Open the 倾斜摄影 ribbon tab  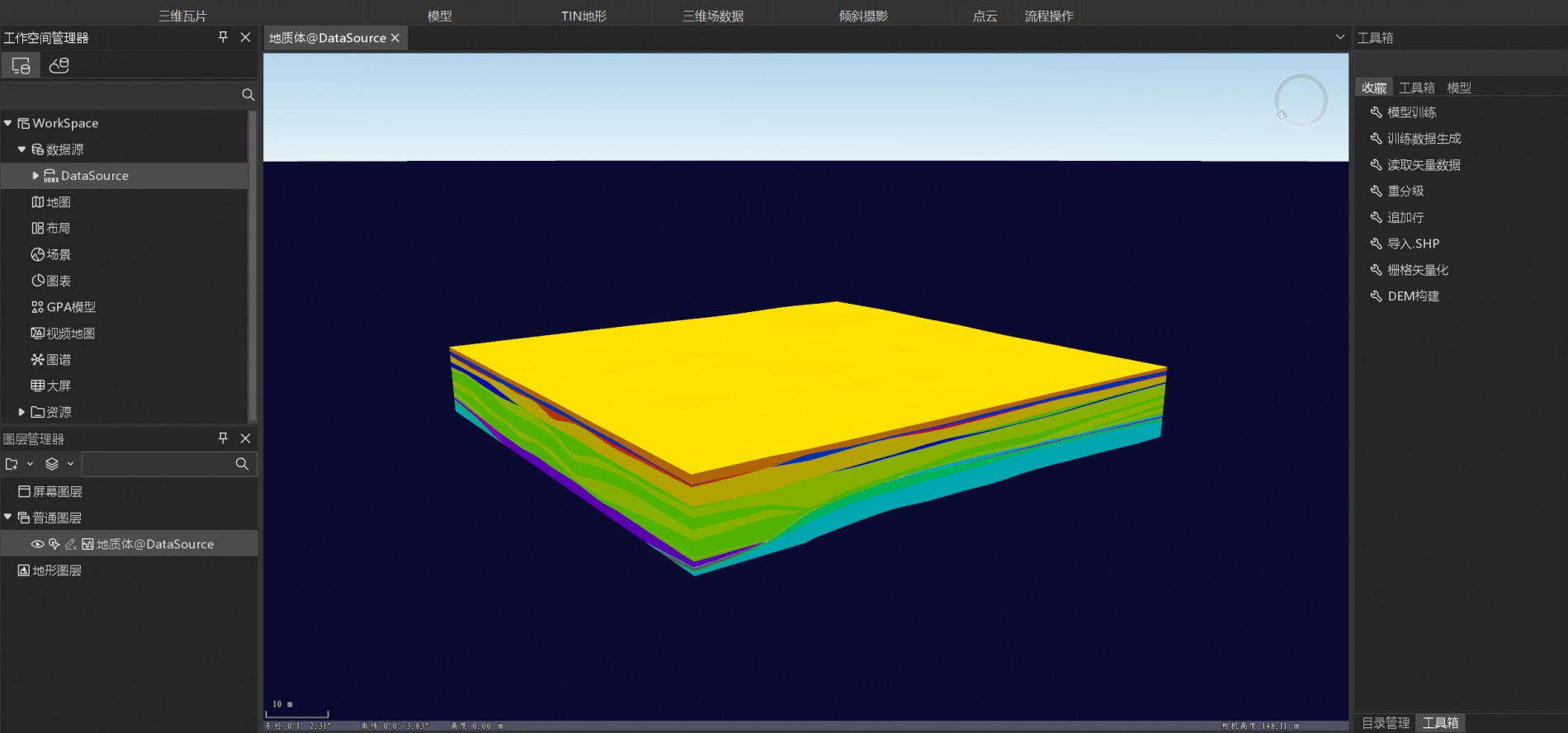tap(862, 16)
